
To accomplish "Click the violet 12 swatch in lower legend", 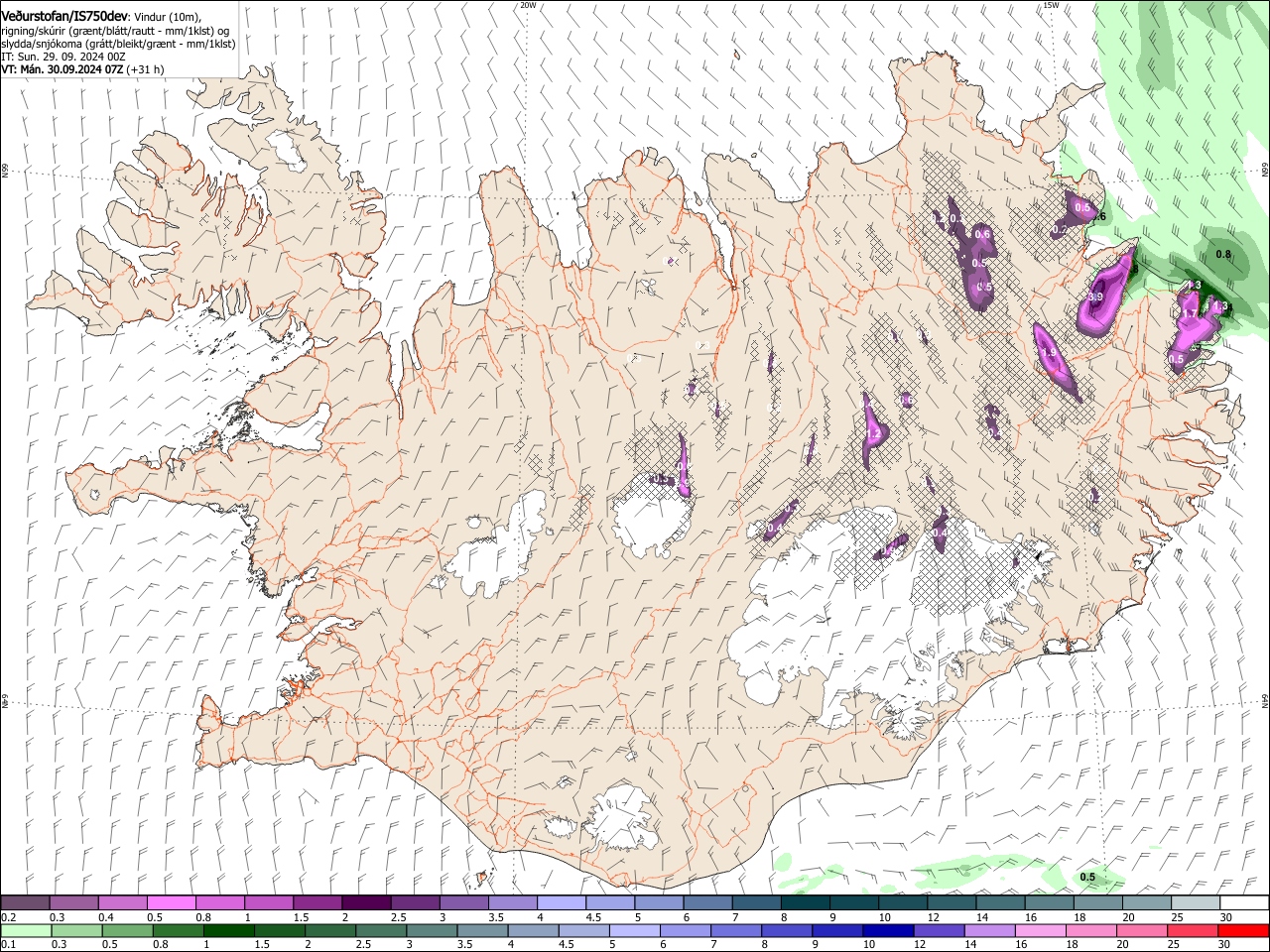I will pyautogui.click(x=939, y=930).
